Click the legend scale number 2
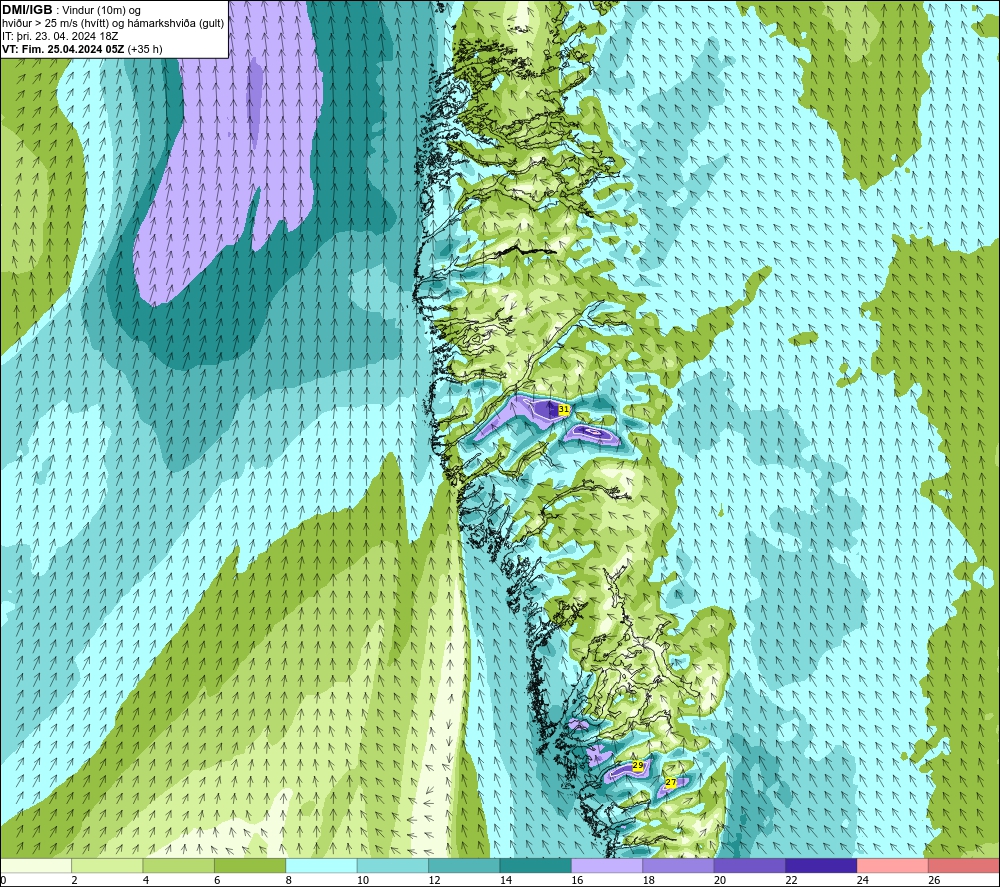 [75, 880]
